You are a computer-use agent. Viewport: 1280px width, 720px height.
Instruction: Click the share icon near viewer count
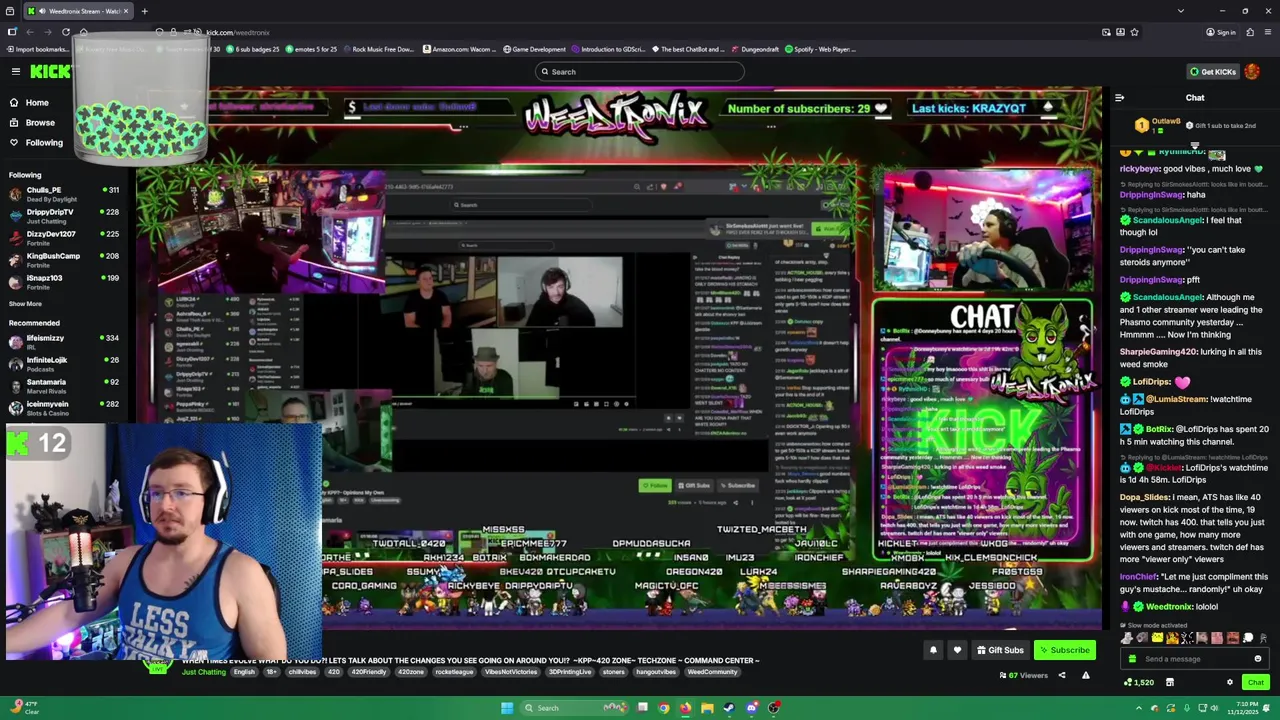click(x=1062, y=675)
